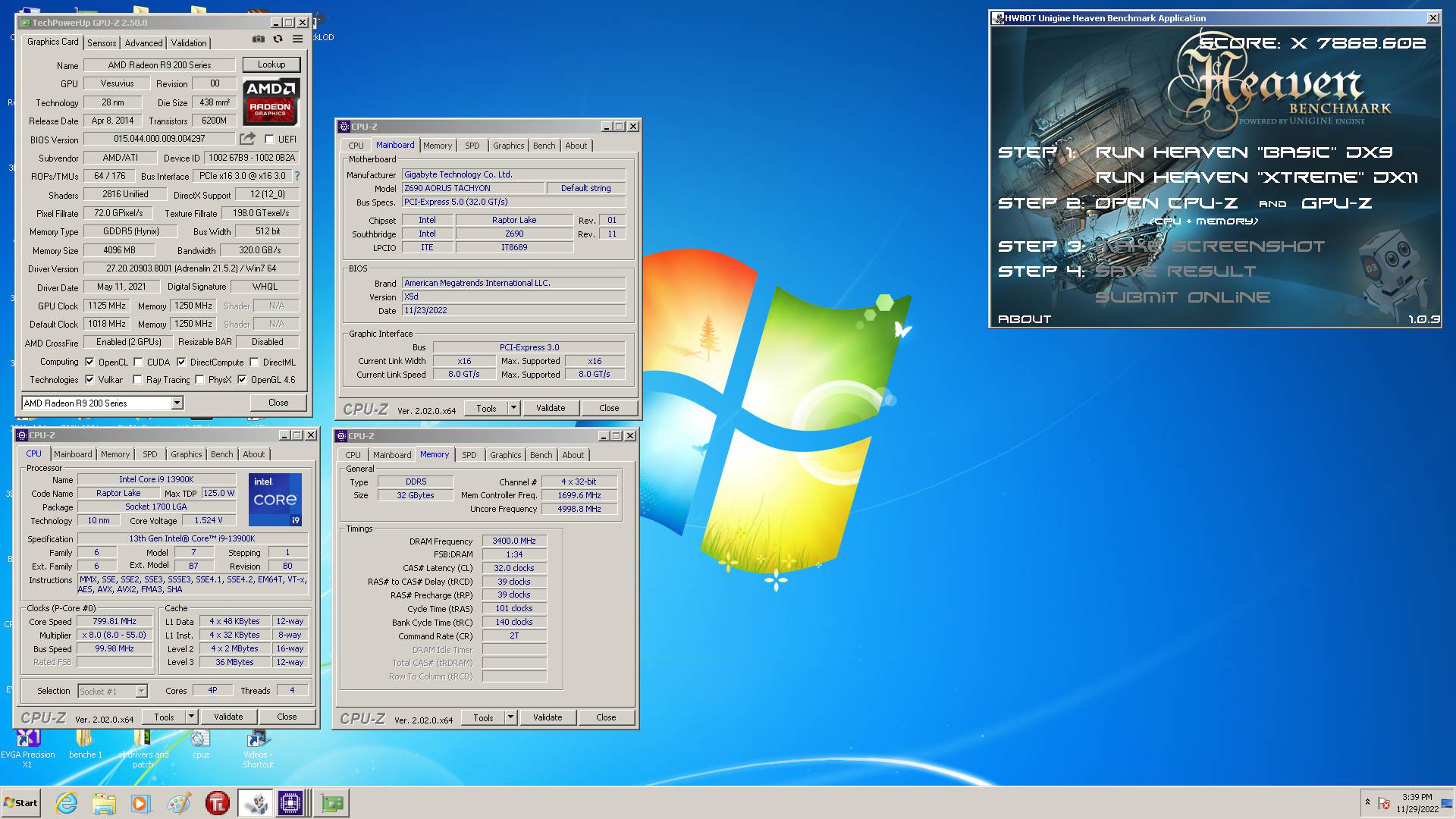Open cpuz desktop file icon
Viewport: 1456px width, 819px height.
(200, 745)
